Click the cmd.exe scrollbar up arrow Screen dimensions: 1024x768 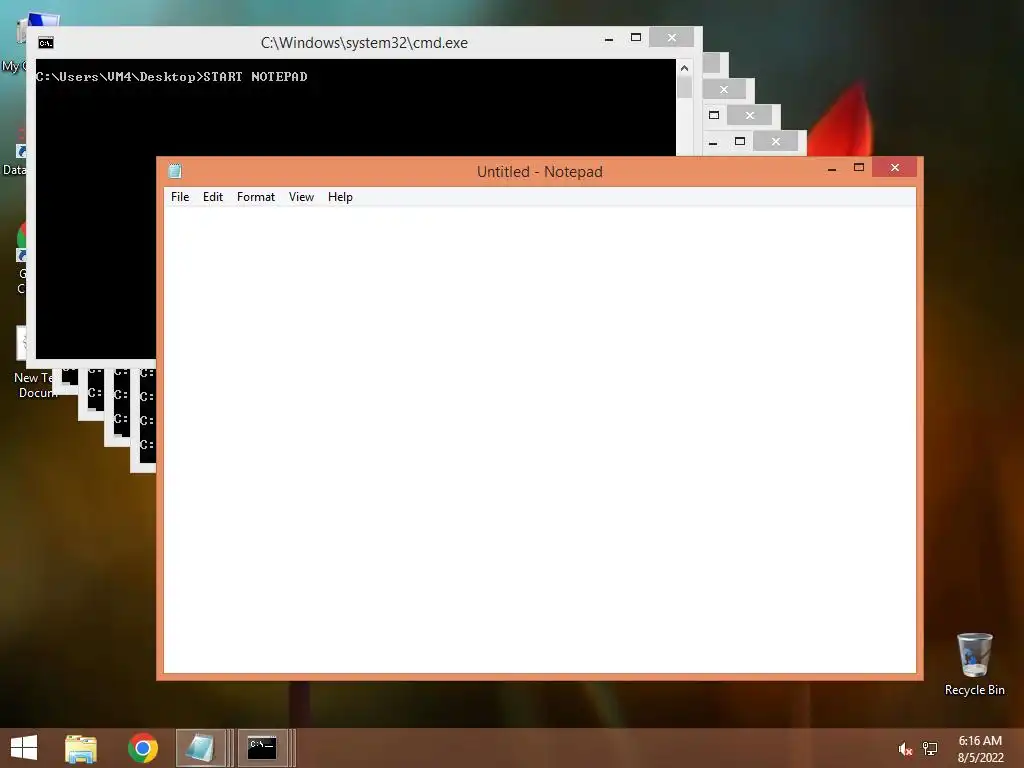pos(684,68)
